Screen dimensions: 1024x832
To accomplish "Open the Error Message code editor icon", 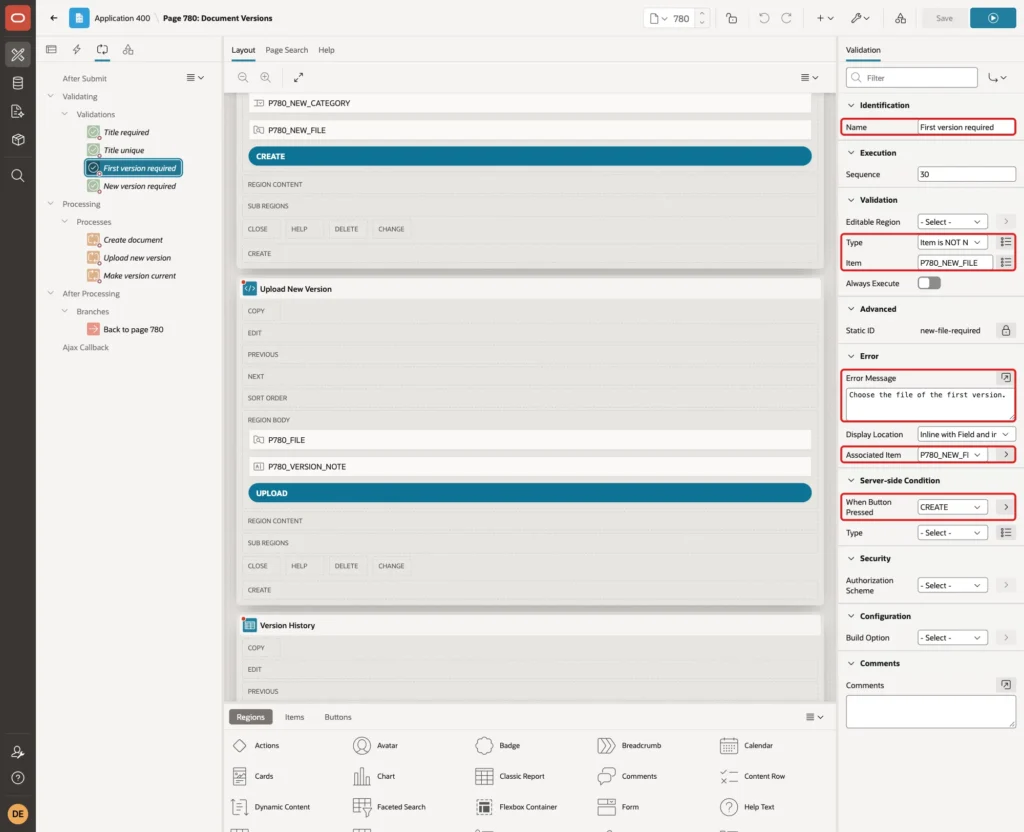I will (x=1006, y=377).
